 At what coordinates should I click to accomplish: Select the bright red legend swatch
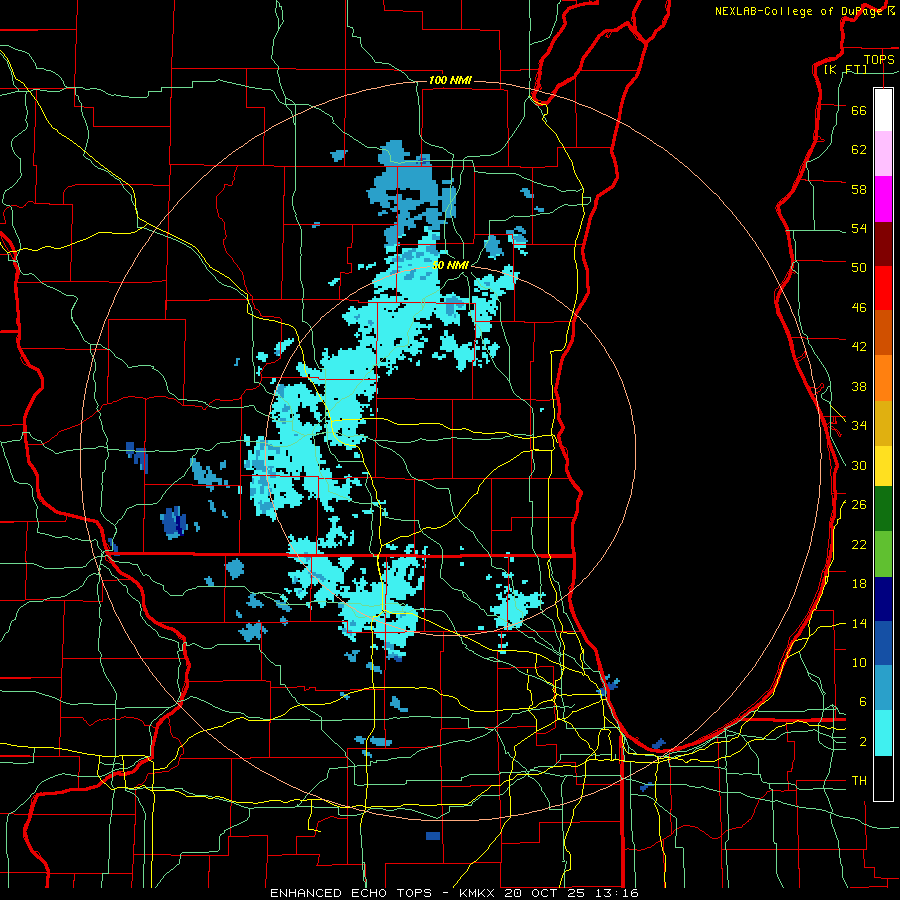click(883, 288)
